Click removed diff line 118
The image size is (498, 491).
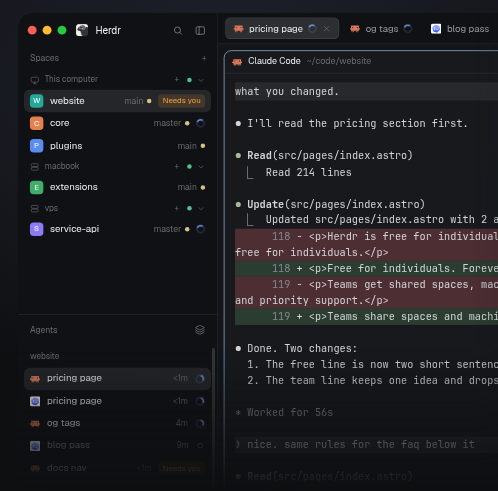366,245
